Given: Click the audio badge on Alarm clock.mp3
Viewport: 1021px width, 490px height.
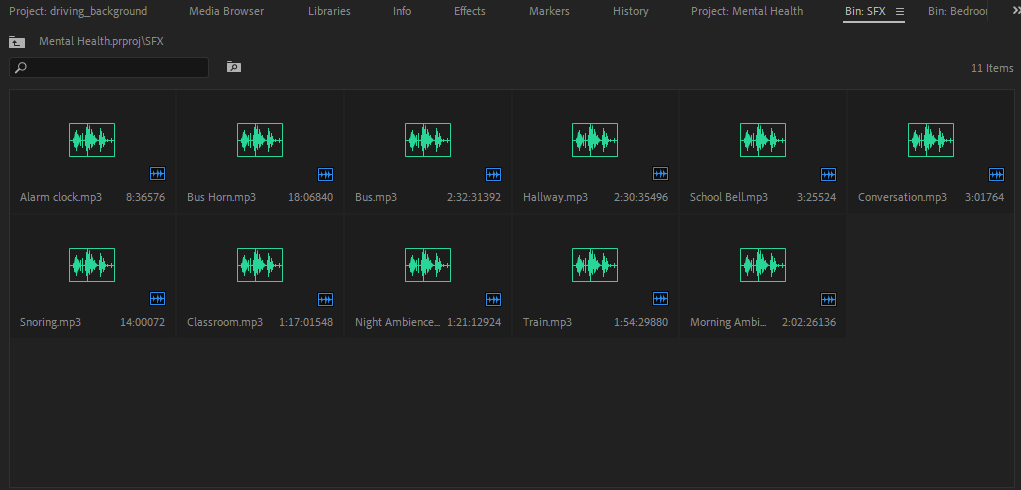Looking at the screenshot, I should pos(158,174).
